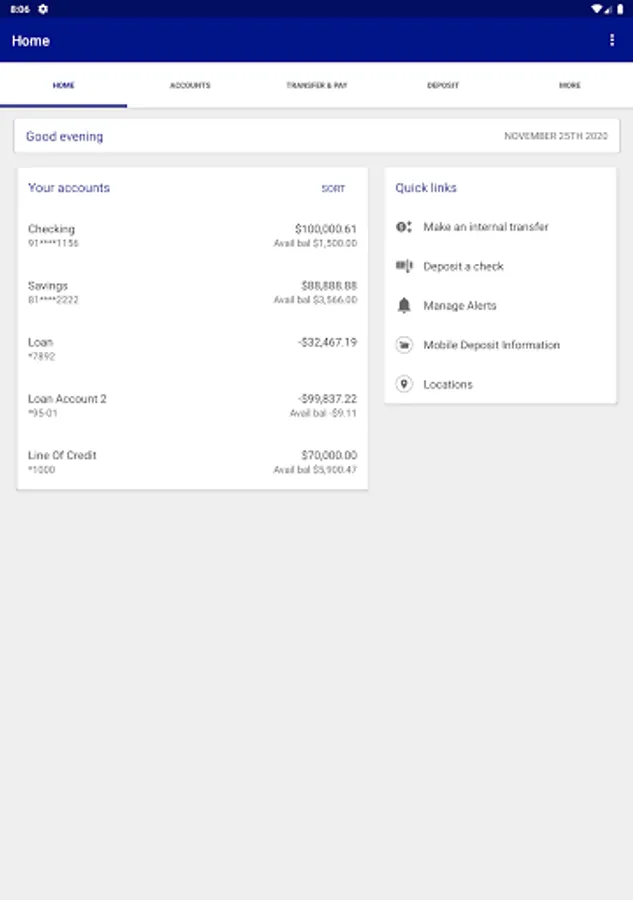
Task: Select the Loan Account 2 entry
Action: click(192, 405)
